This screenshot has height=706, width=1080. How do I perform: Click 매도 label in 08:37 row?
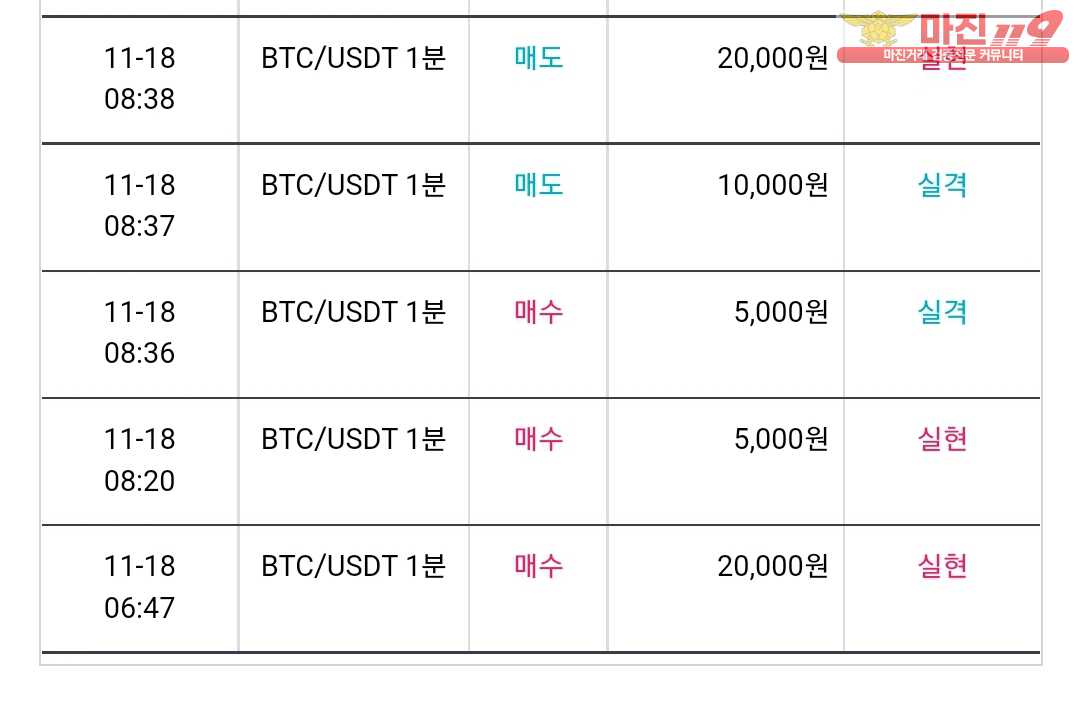pyautogui.click(x=539, y=185)
